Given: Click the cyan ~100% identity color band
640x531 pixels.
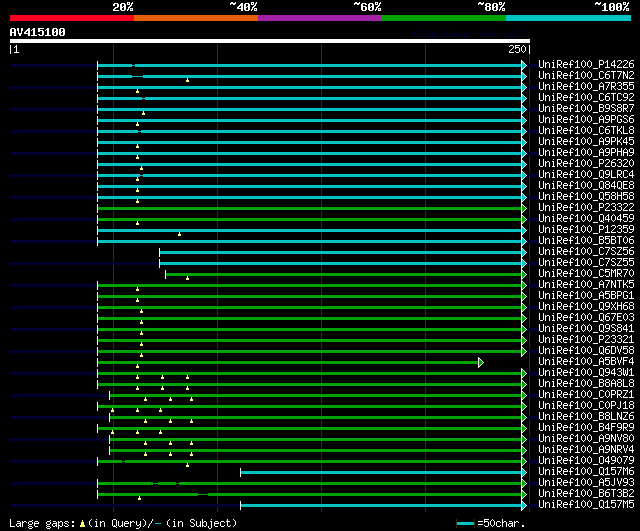Looking at the screenshot, I should pos(568,18).
